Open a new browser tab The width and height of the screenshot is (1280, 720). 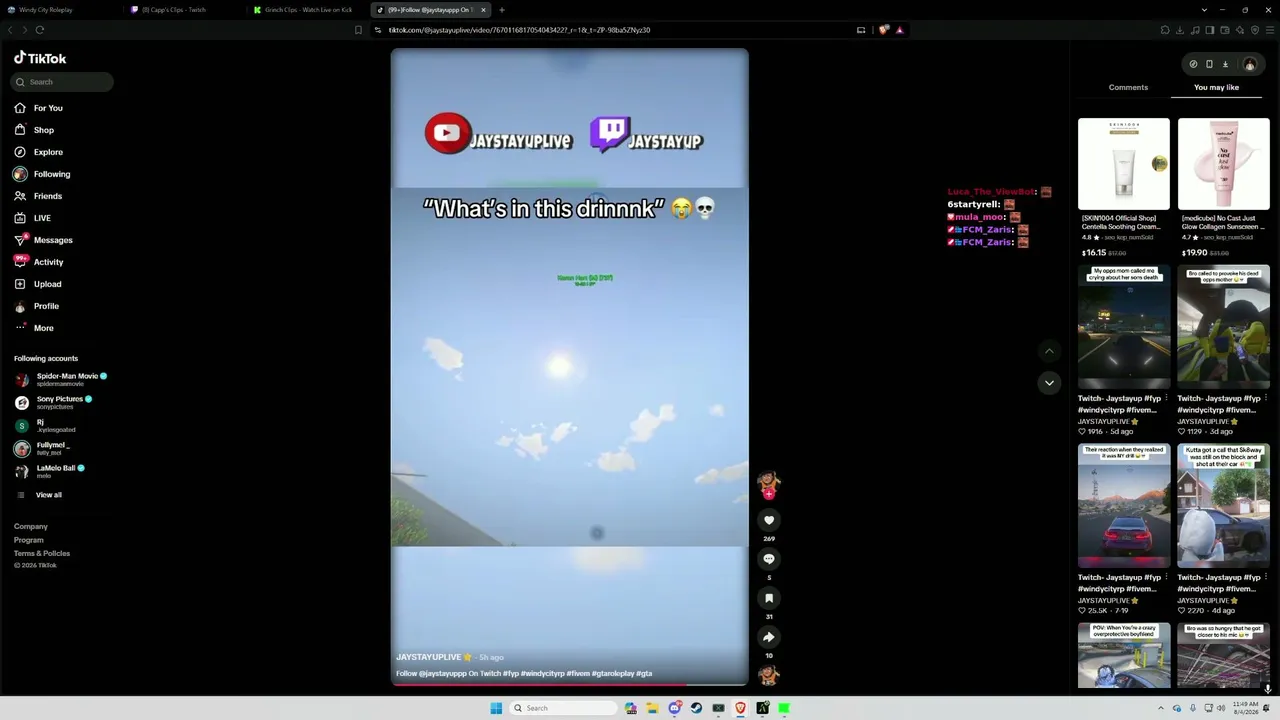502,10
